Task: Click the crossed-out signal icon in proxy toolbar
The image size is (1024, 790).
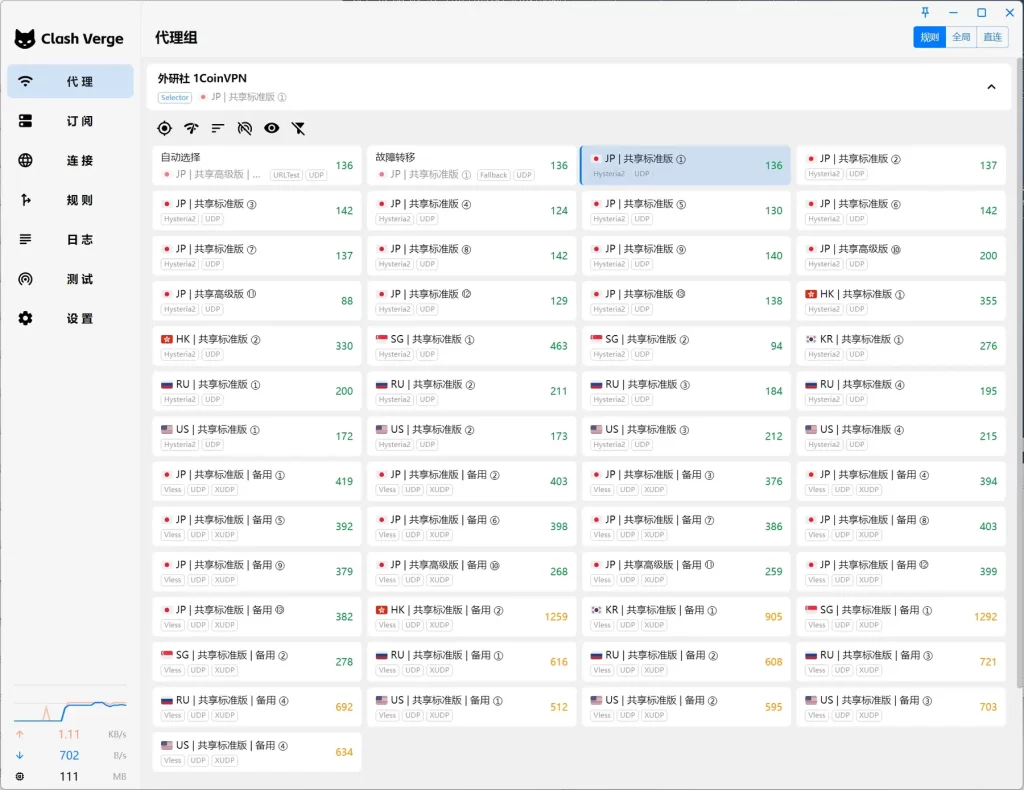Action: pyautogui.click(x=244, y=128)
